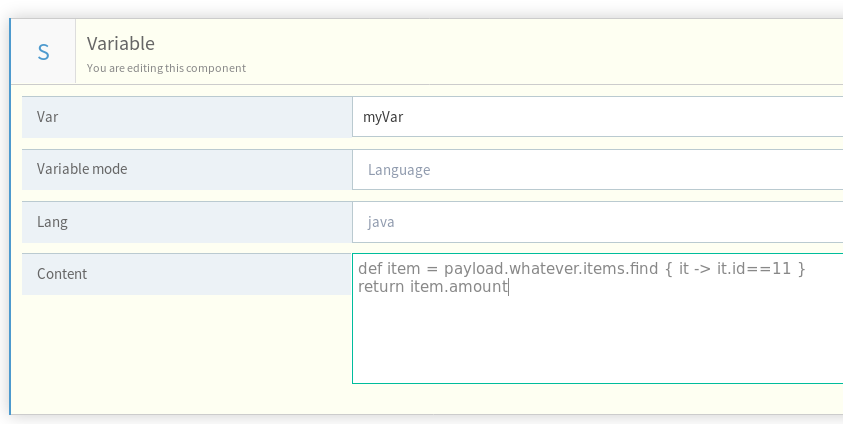This screenshot has height=424, width=843.
Task: Click the 'You are editing this component' subtitle
Action: (x=166, y=68)
